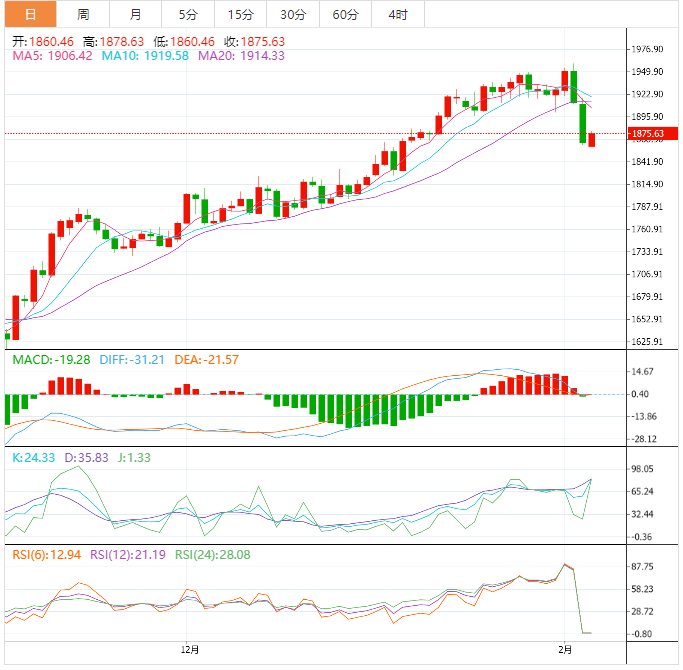Switch to the 4时 timeframe tab

(397, 14)
